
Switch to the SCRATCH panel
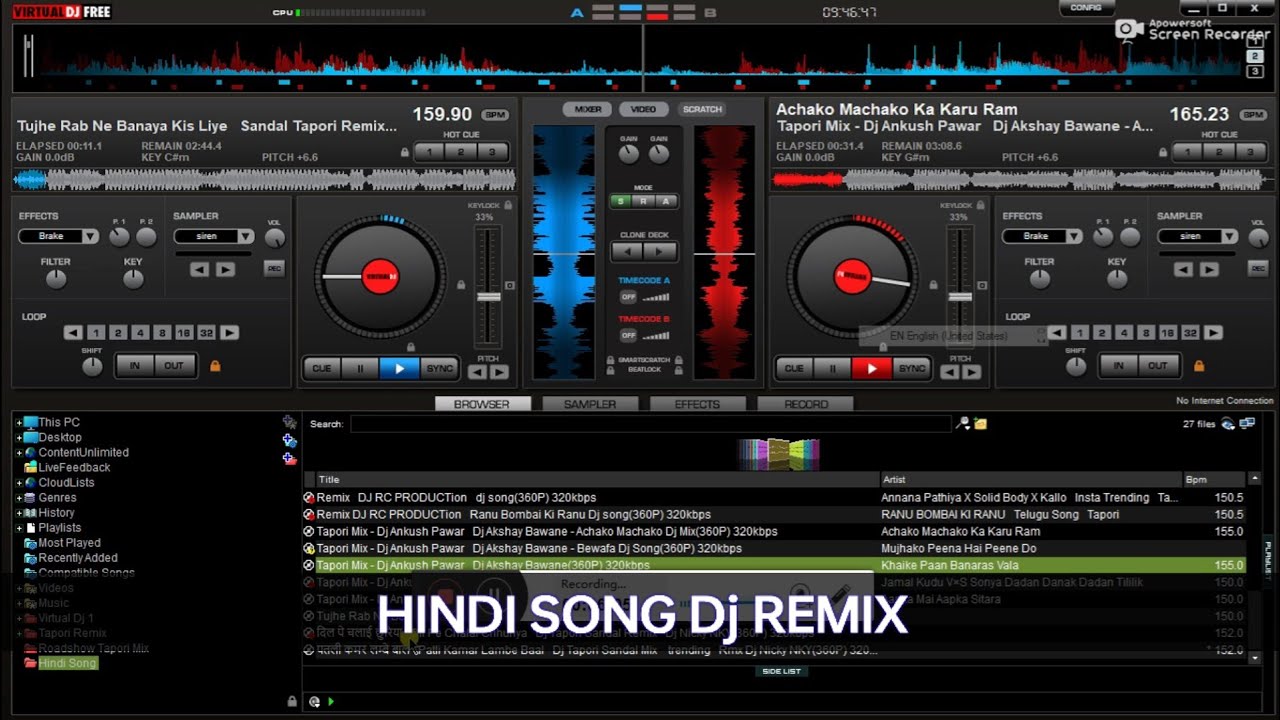pos(702,109)
